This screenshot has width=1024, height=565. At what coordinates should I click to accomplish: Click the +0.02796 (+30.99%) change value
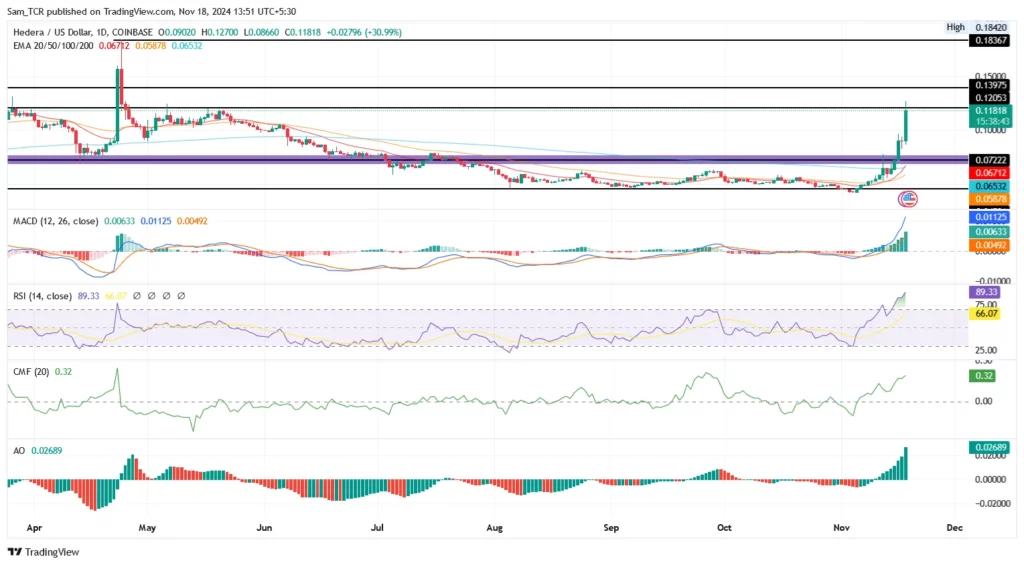point(364,32)
